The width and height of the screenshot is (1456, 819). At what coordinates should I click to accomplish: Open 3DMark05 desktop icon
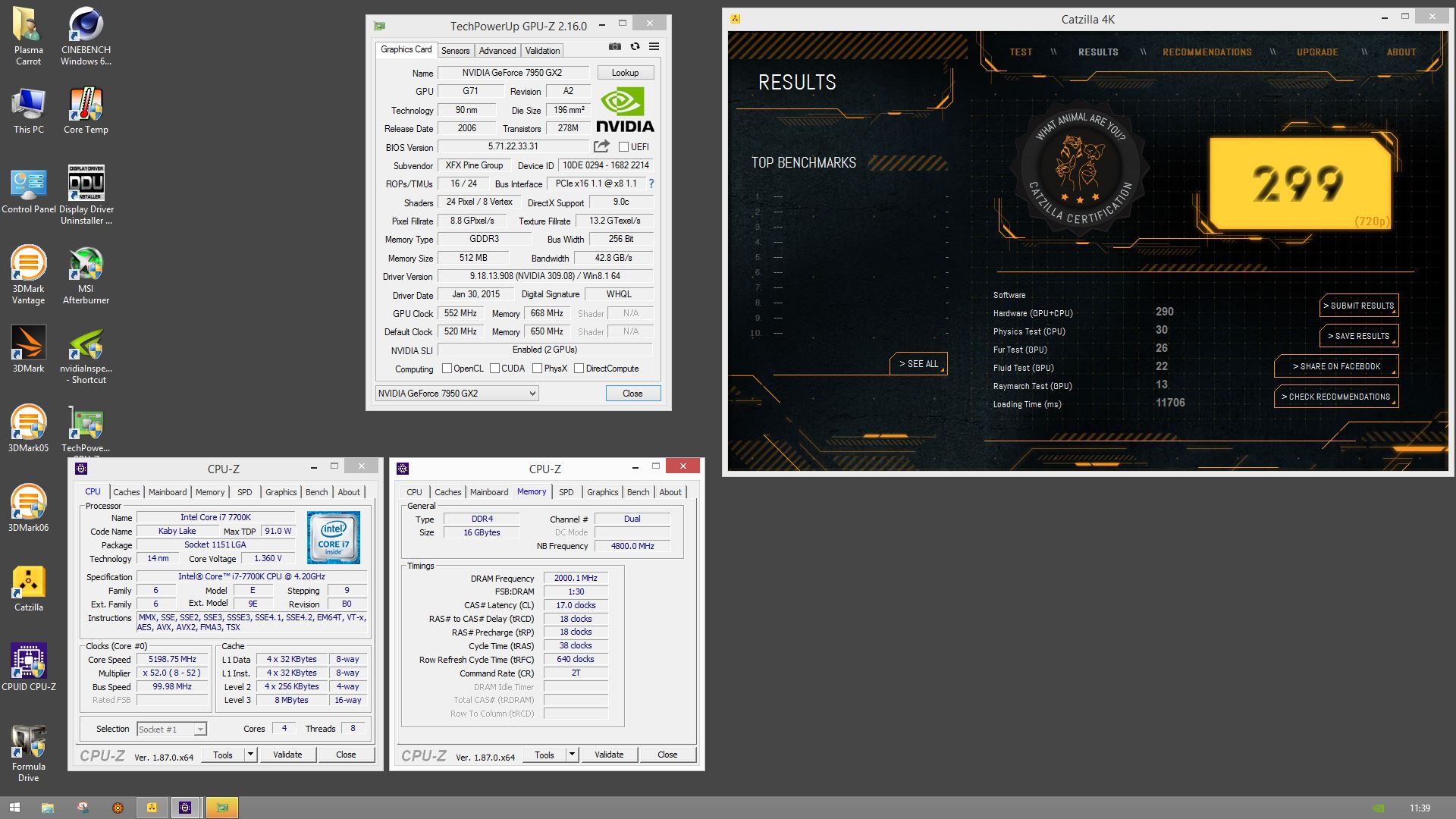[28, 428]
